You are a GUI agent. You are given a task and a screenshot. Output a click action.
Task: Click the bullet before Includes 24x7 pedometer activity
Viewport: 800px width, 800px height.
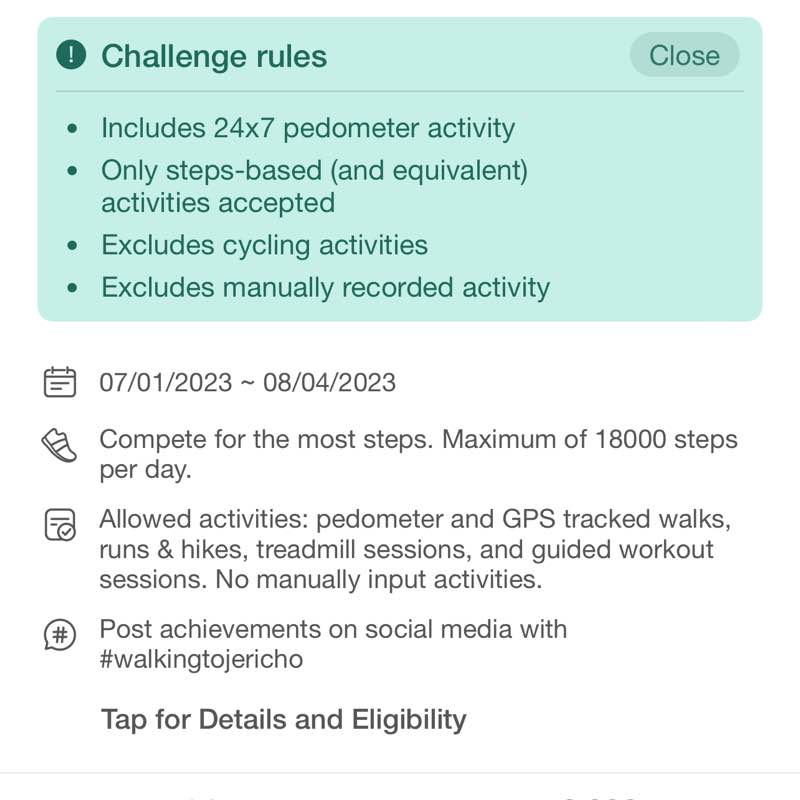point(71,129)
